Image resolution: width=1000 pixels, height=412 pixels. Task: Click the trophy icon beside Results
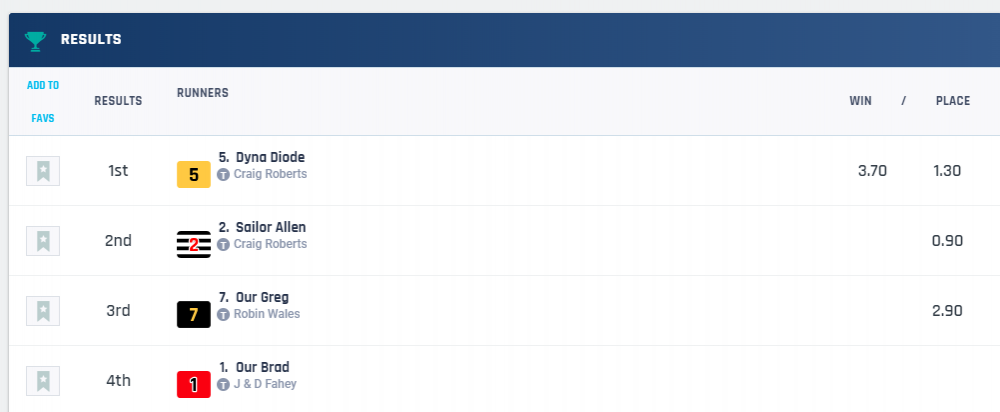point(36,40)
